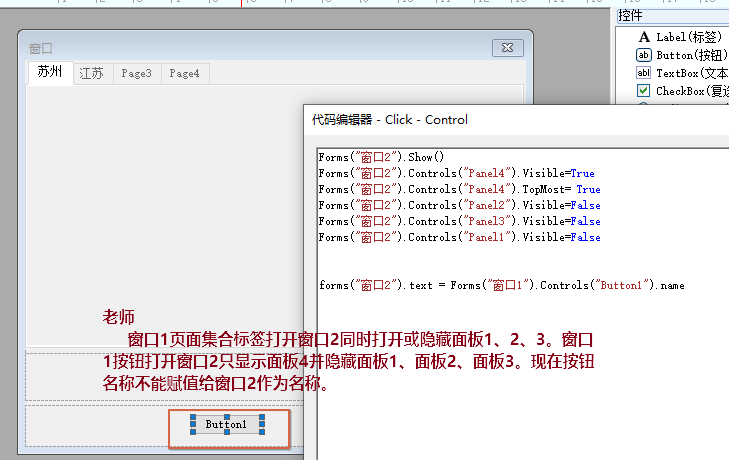
Task: Click code line assigning Button1 name
Action: tap(502, 285)
